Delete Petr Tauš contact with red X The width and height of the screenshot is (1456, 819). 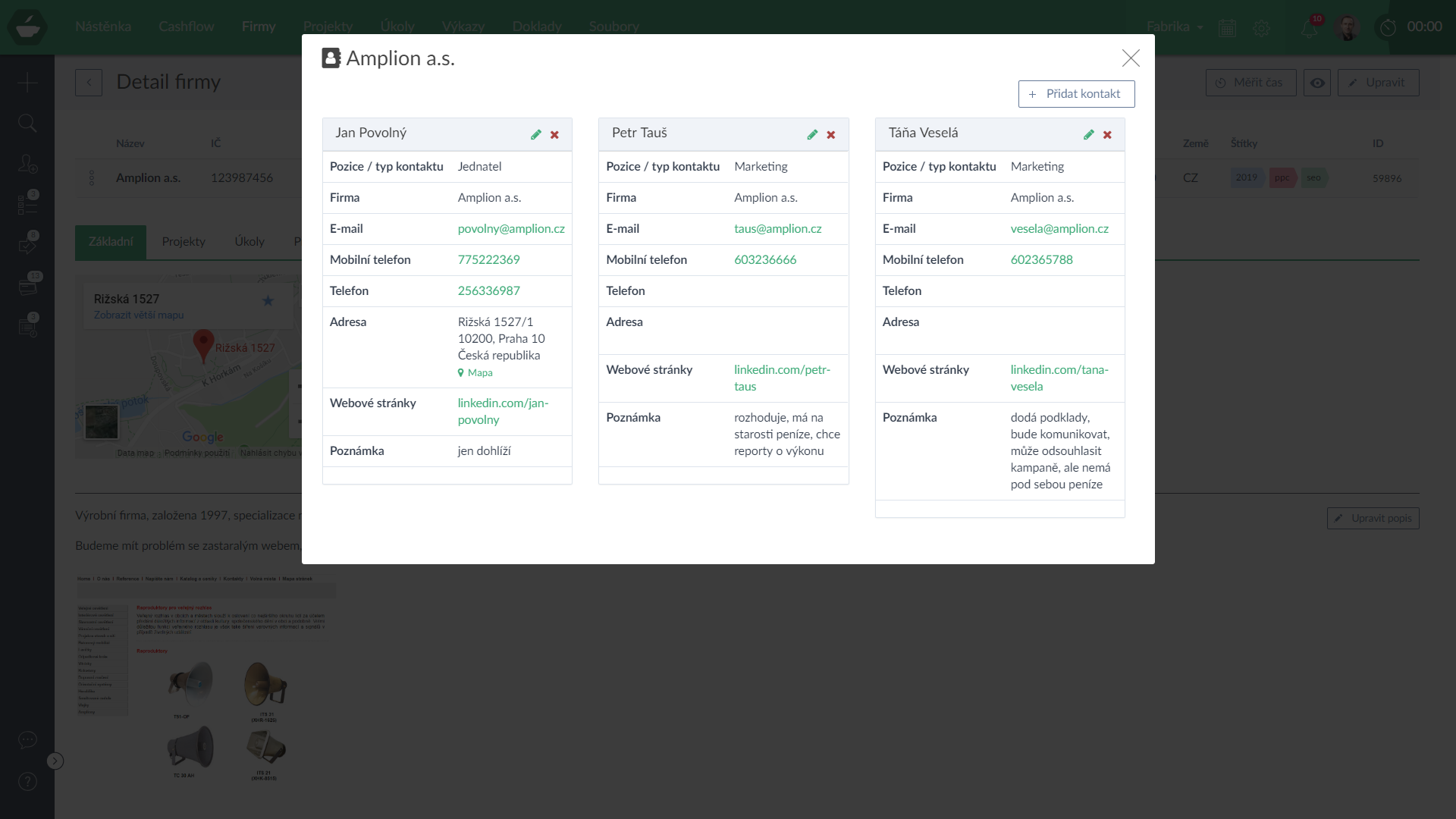pos(831,135)
